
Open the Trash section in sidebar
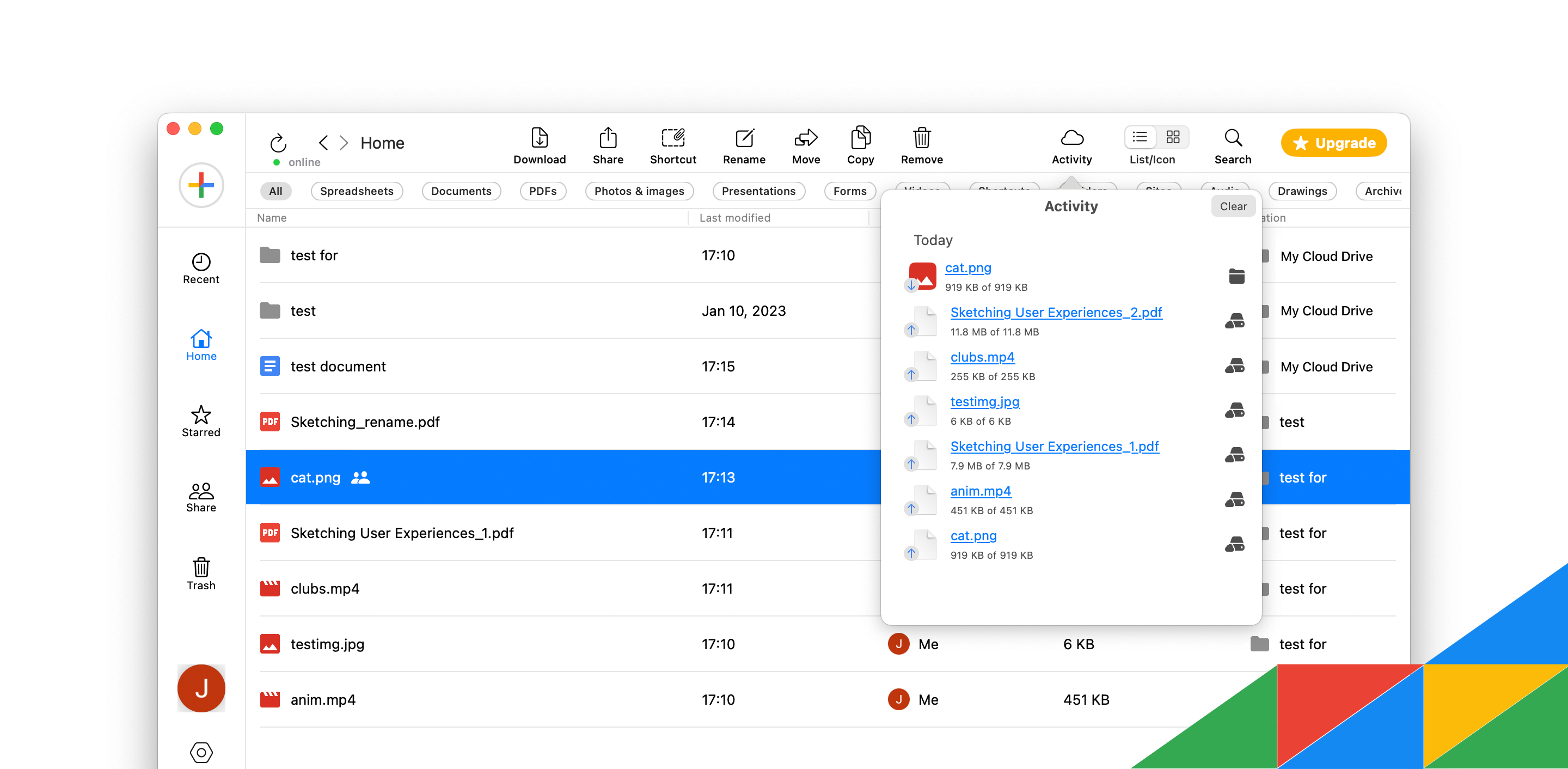tap(201, 573)
